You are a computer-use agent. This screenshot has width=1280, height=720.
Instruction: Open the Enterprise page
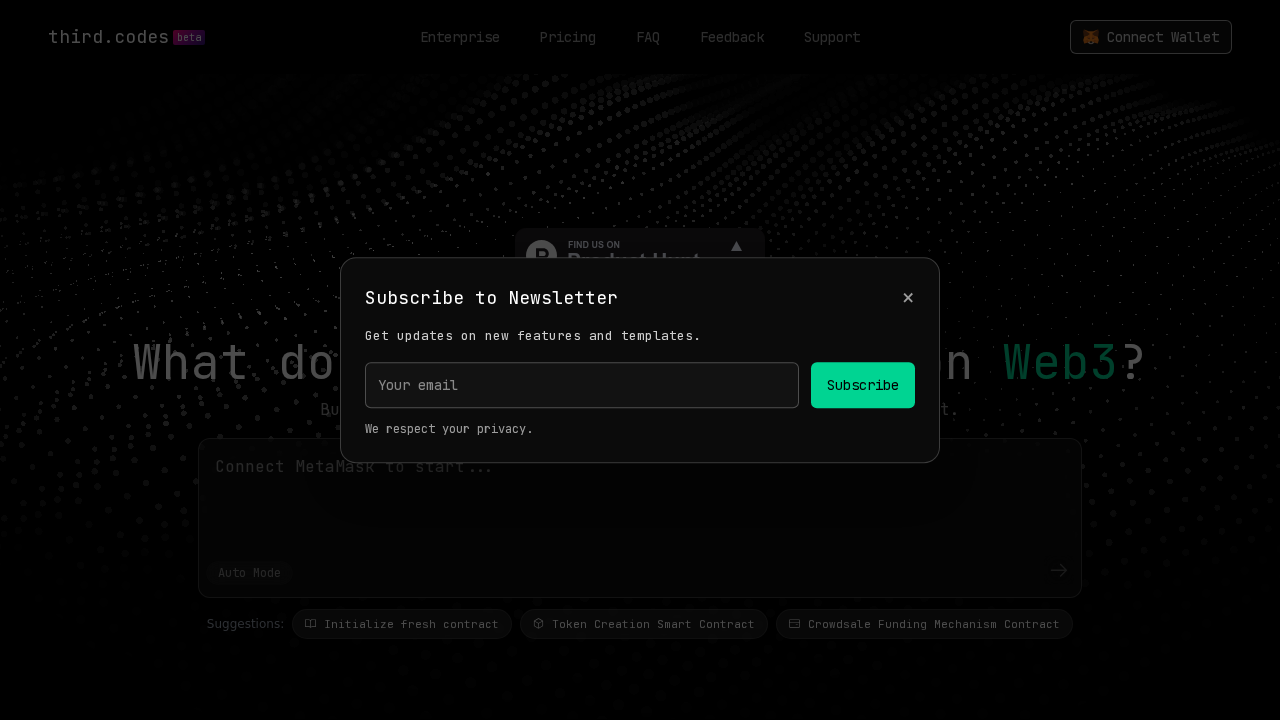click(x=460, y=37)
